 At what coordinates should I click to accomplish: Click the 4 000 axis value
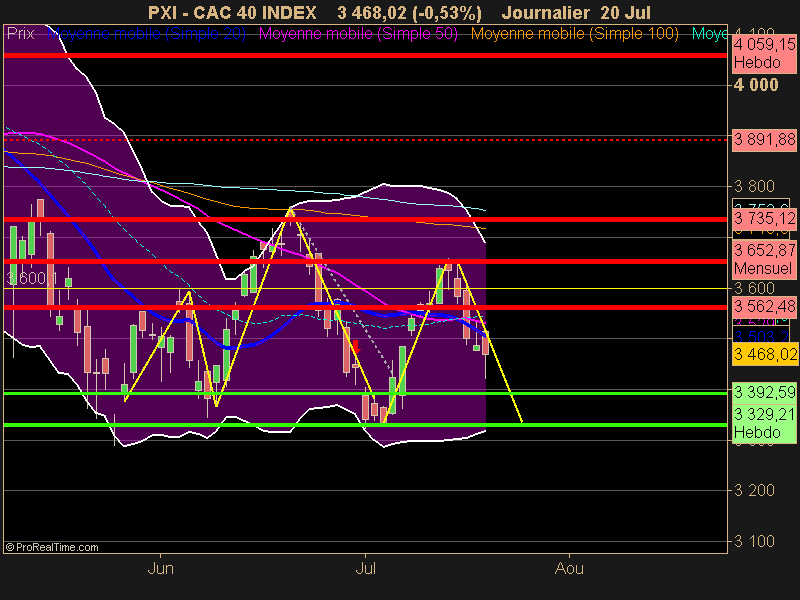pyautogui.click(x=756, y=85)
